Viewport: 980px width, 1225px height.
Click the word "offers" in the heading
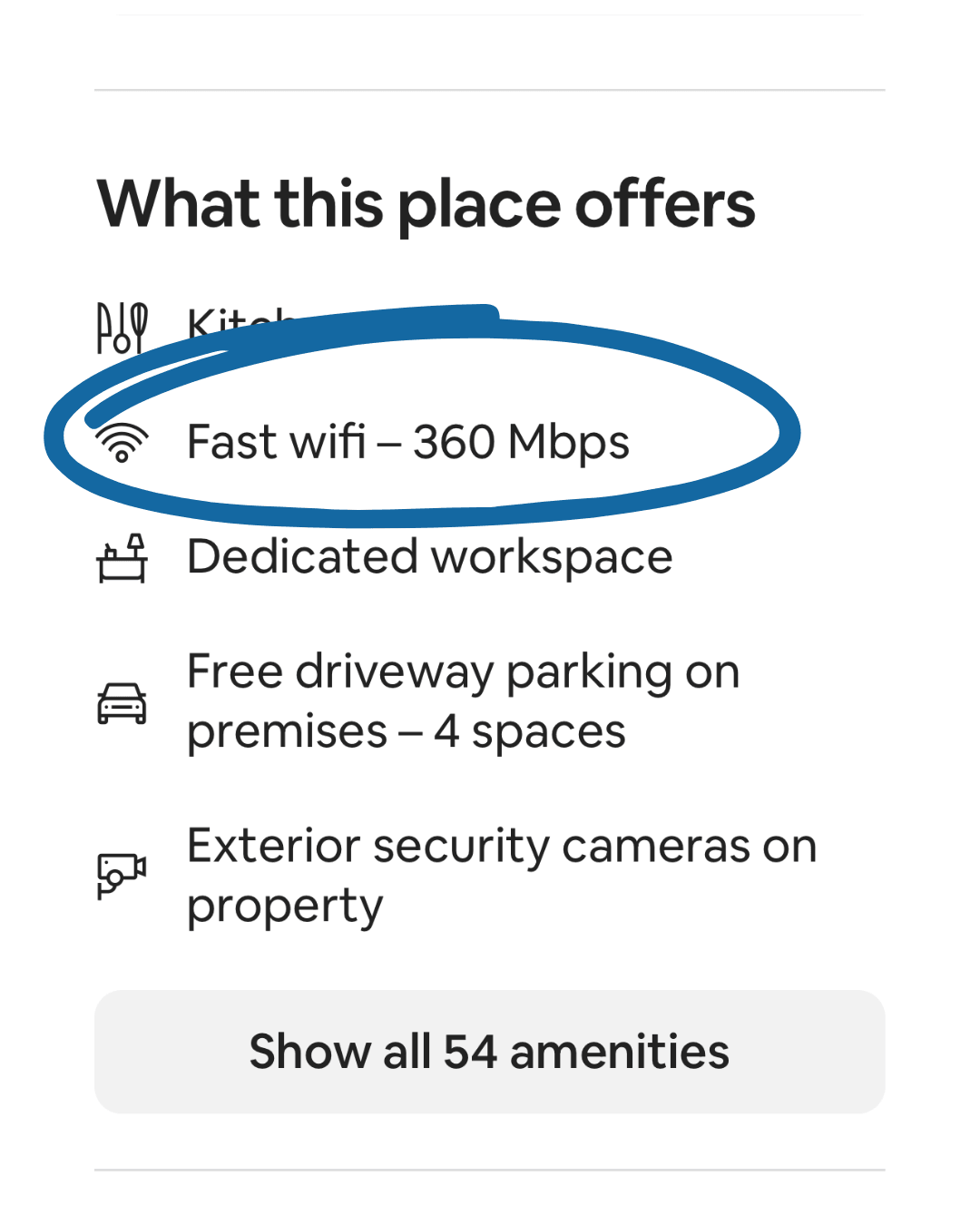click(665, 204)
